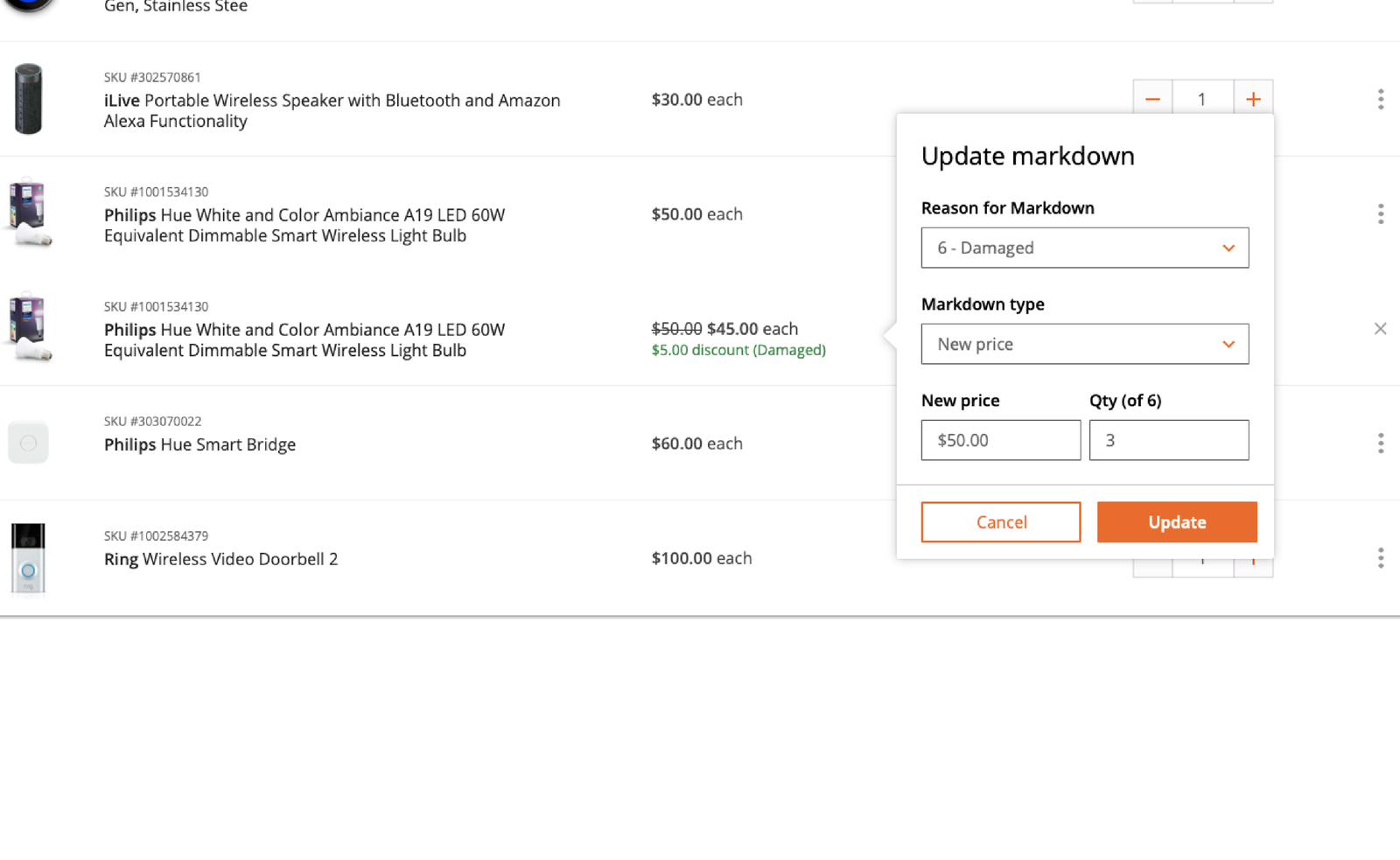Remove the discounted Philips Hue bulb row
The height and width of the screenshot is (860, 1400).
[1380, 329]
